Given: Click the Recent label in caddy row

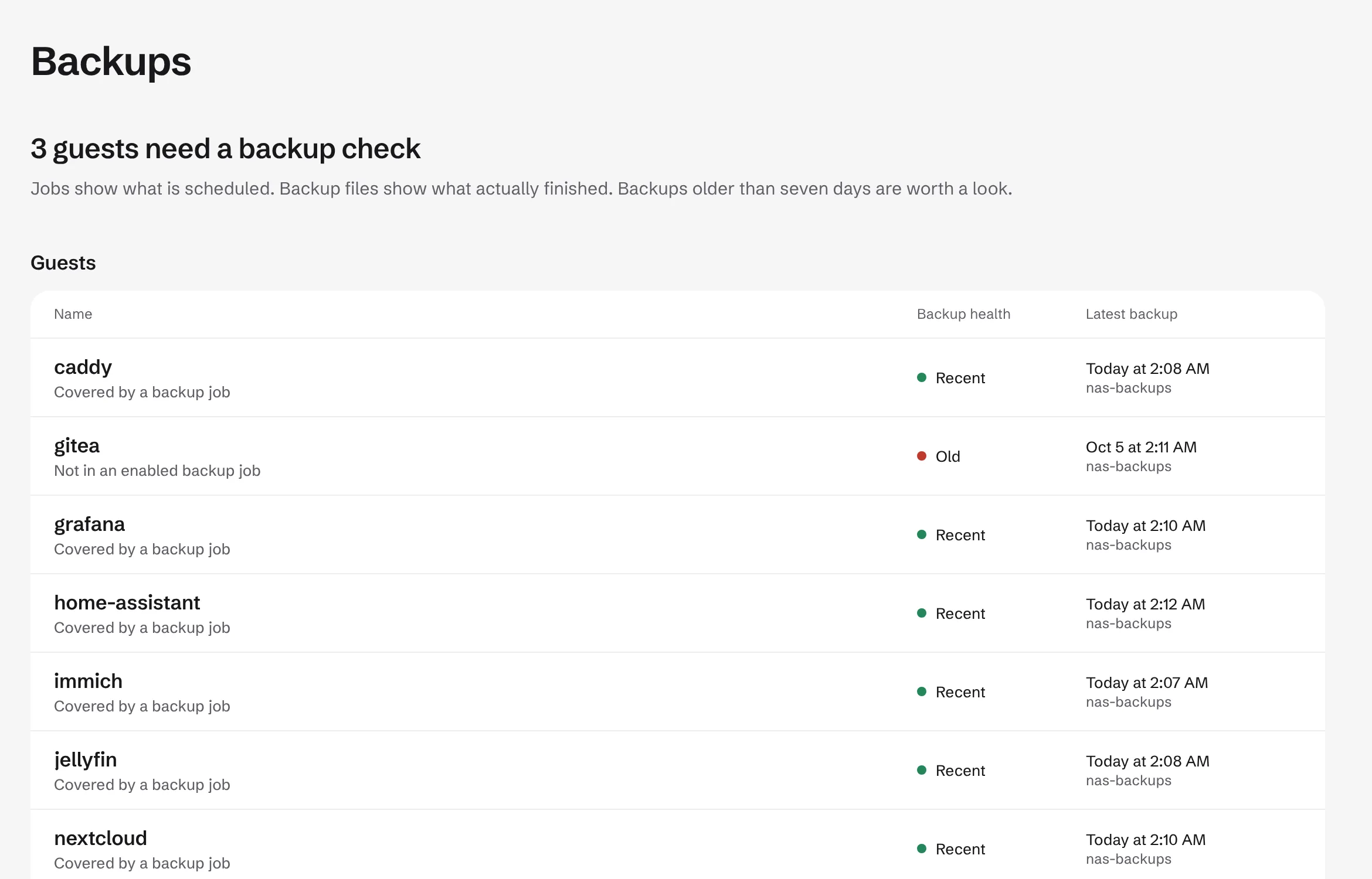Looking at the screenshot, I should click(x=960, y=378).
